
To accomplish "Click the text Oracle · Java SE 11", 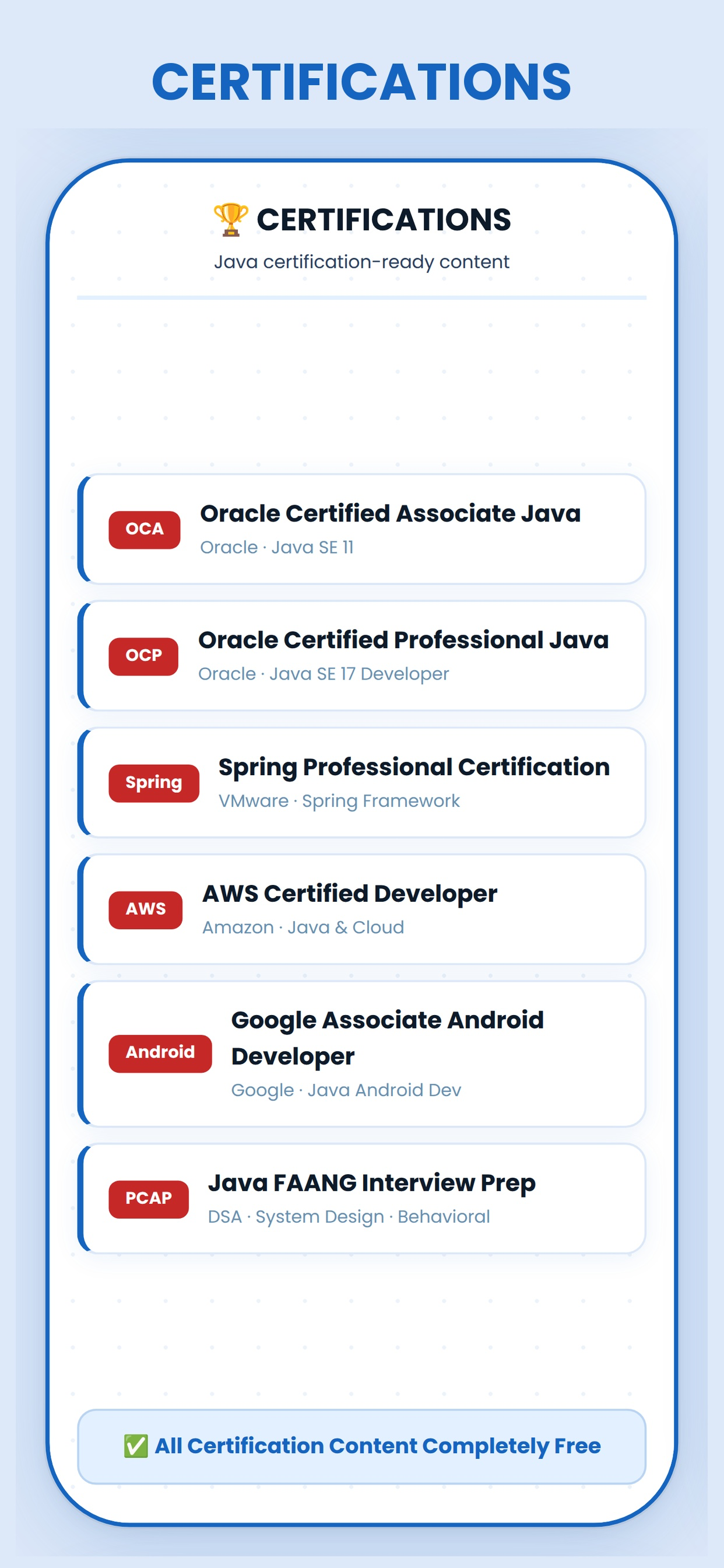I will 277,547.
